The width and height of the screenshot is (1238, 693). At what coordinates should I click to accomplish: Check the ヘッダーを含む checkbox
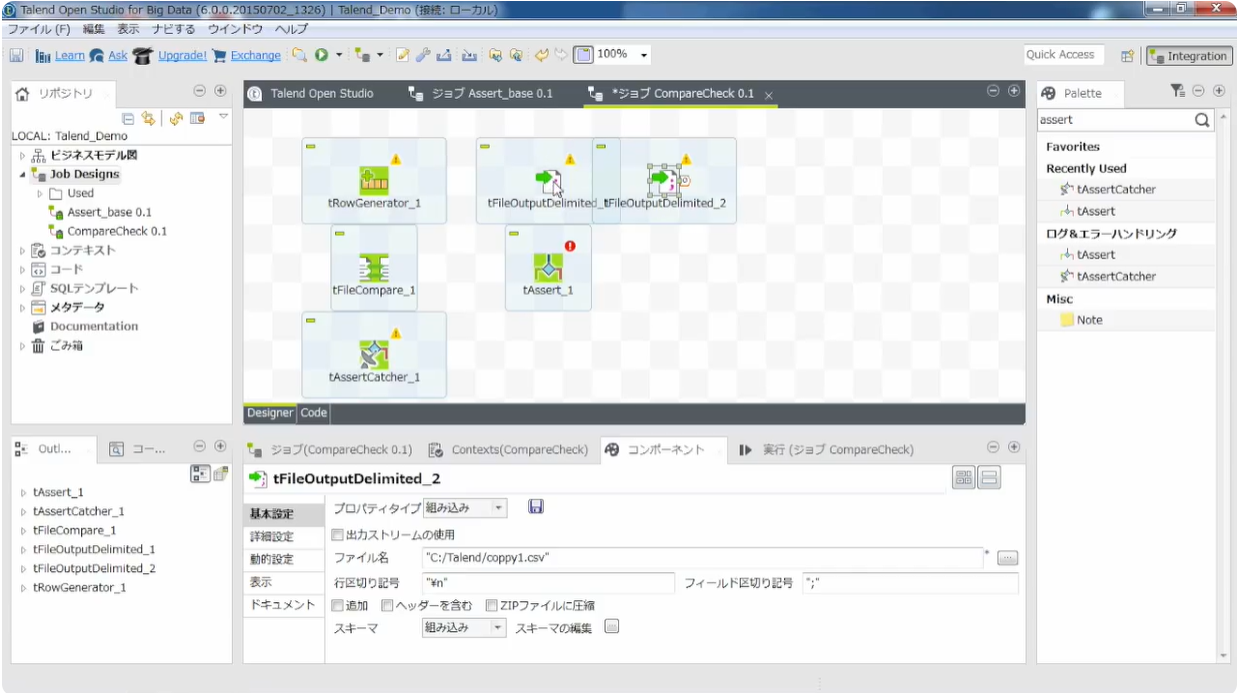click(x=387, y=605)
